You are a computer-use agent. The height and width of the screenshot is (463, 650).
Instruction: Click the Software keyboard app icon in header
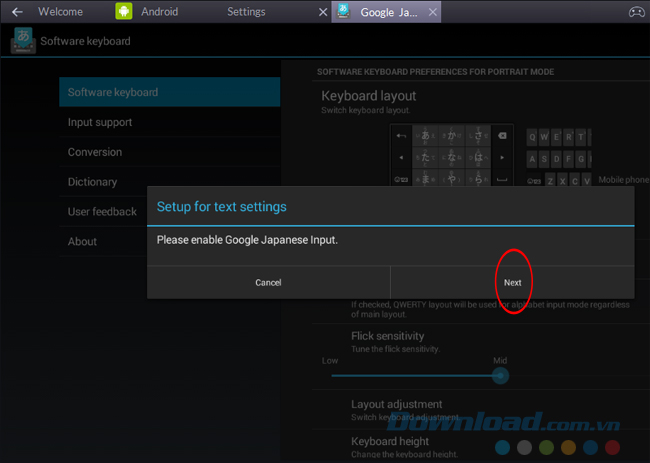tap(23, 41)
